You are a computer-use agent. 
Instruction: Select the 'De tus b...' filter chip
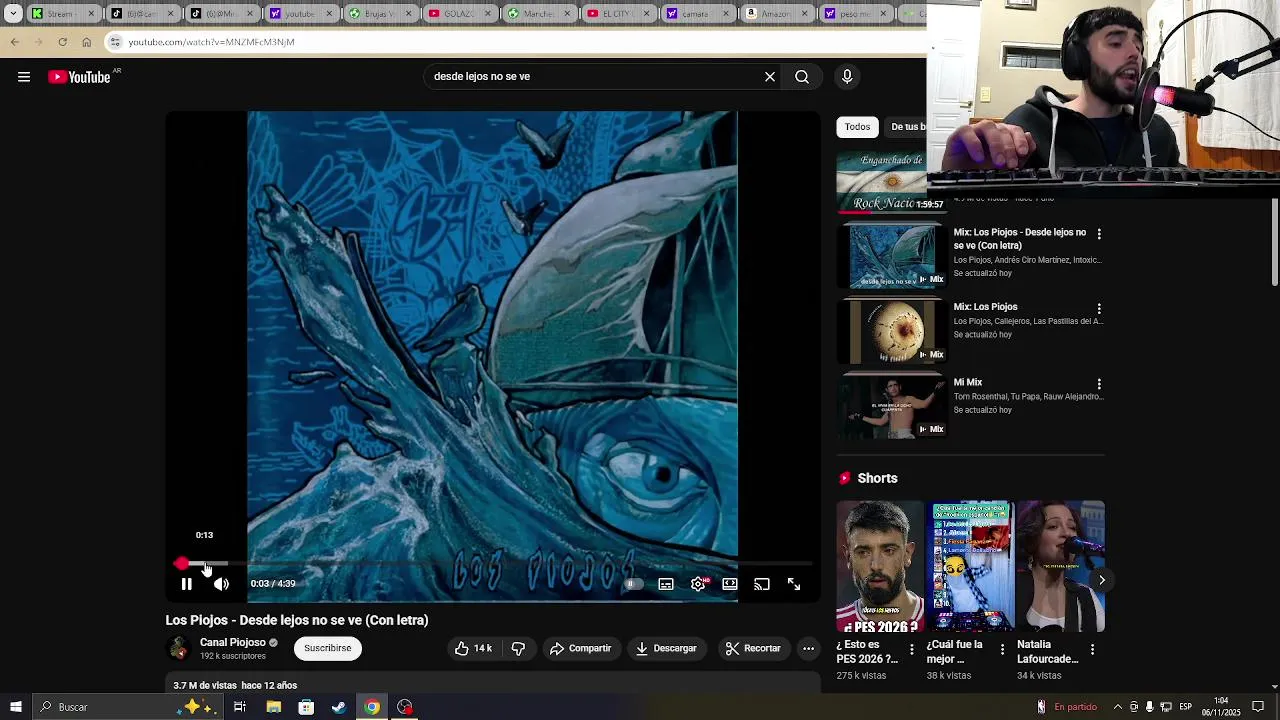[907, 127]
